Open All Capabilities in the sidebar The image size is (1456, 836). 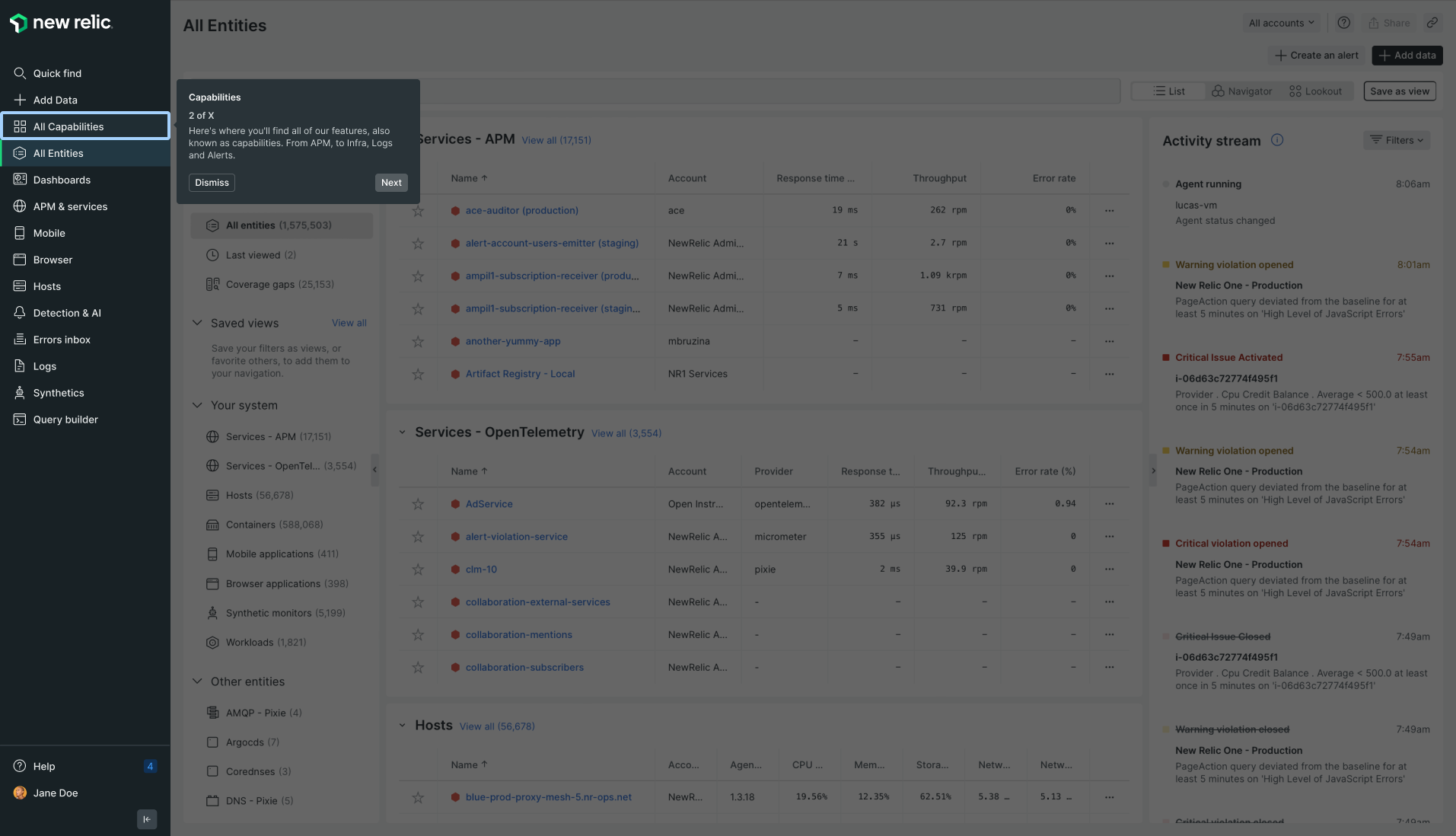coord(85,126)
